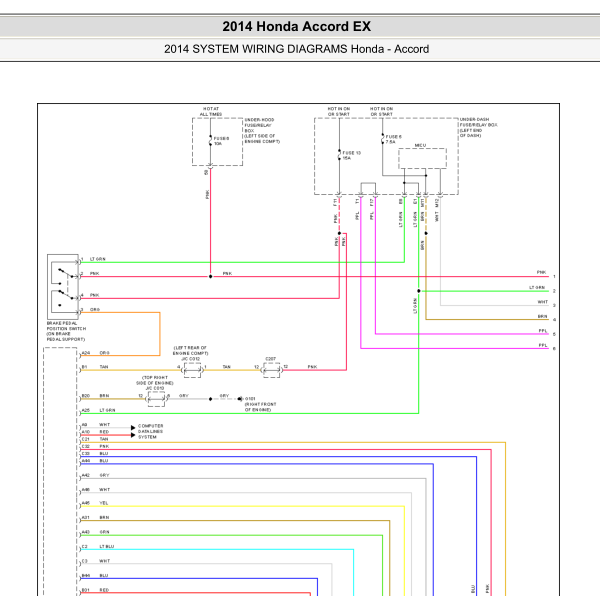600x596 pixels.
Task: Select the 'A24 ORG' connector label
Action: pyautogui.click(x=96, y=353)
